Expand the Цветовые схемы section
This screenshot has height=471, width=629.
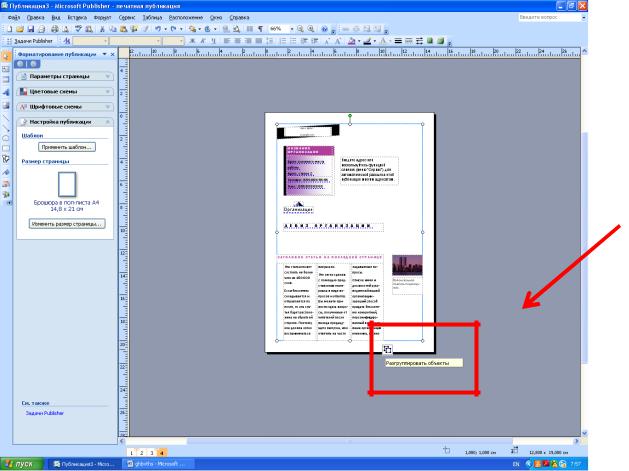click(65, 91)
